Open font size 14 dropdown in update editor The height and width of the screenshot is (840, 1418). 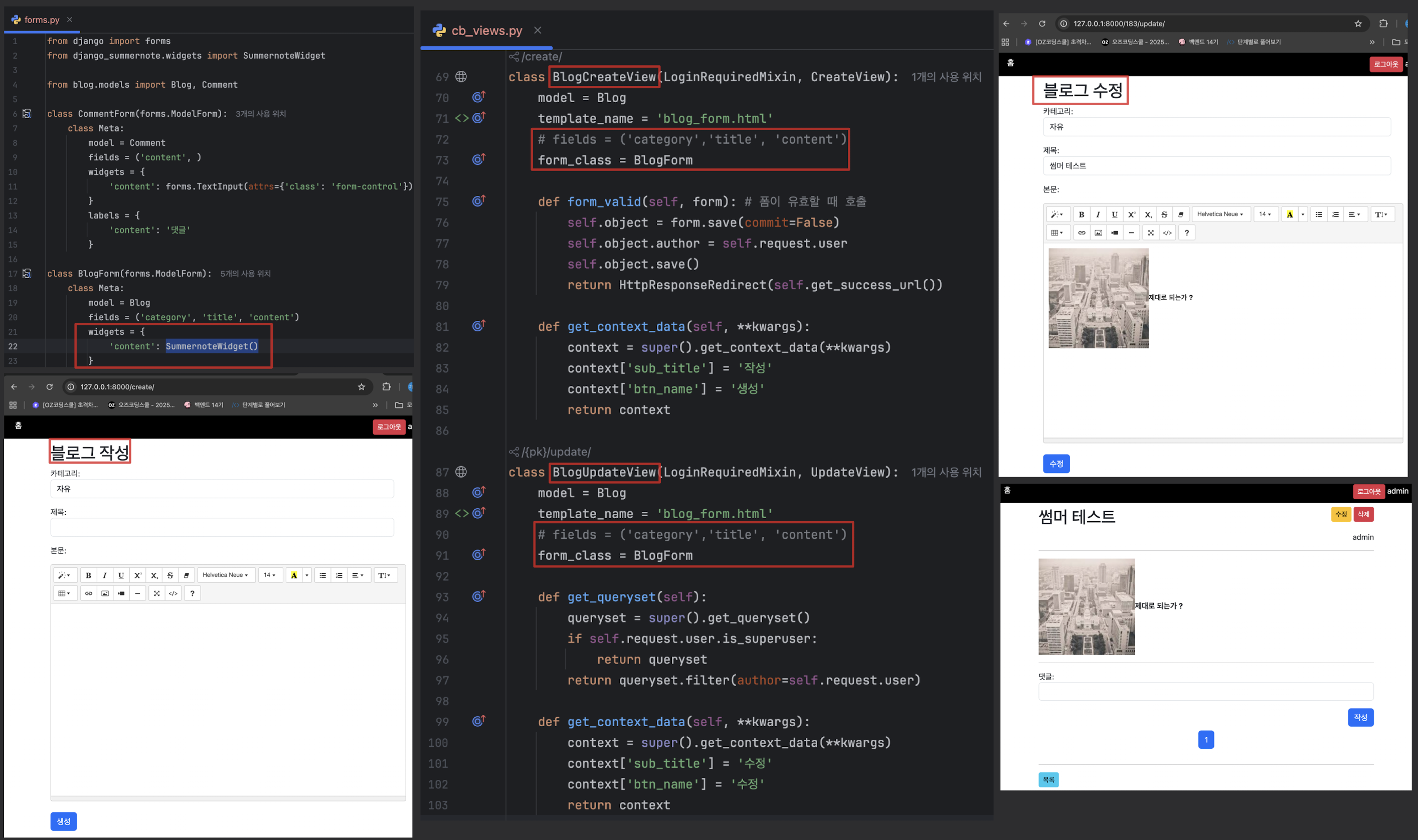point(1265,215)
